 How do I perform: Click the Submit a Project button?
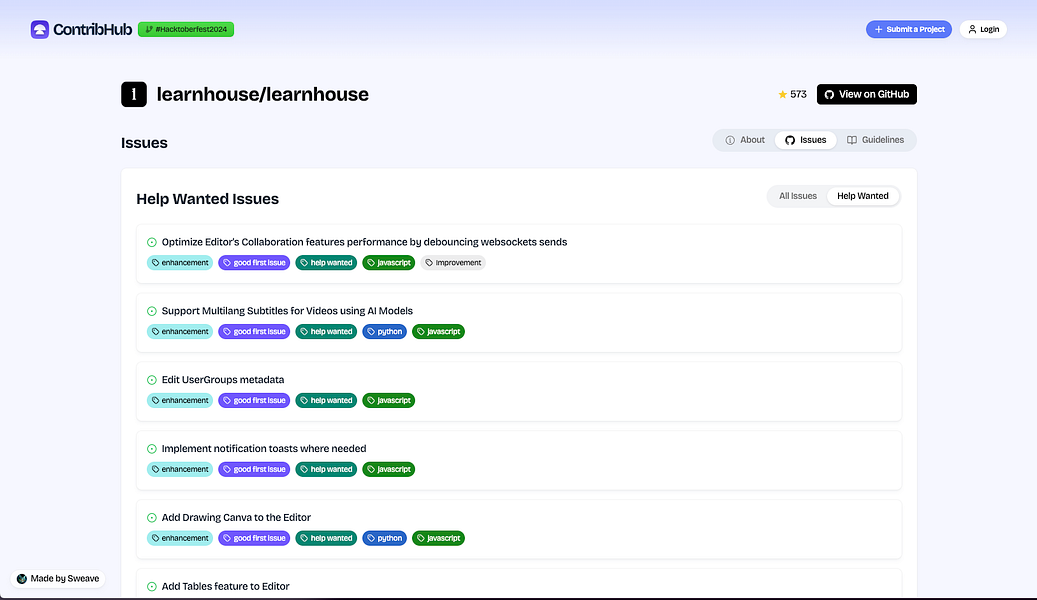point(909,29)
